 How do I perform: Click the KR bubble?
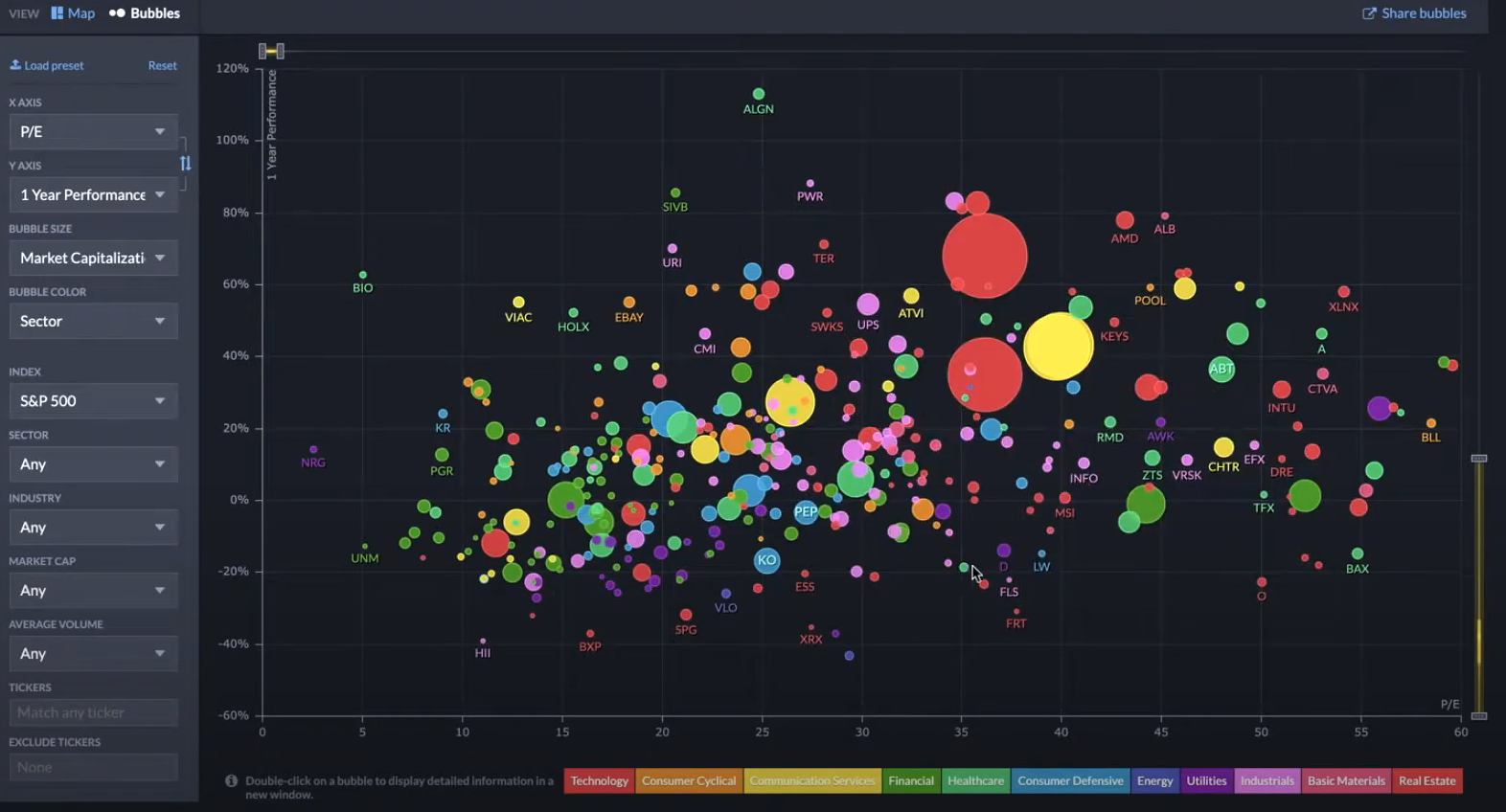click(443, 414)
